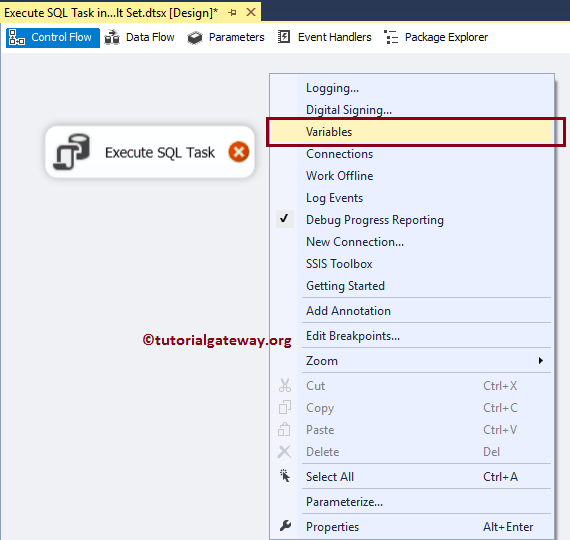Click the Cut menu entry label
570x540 pixels.
tap(316, 385)
